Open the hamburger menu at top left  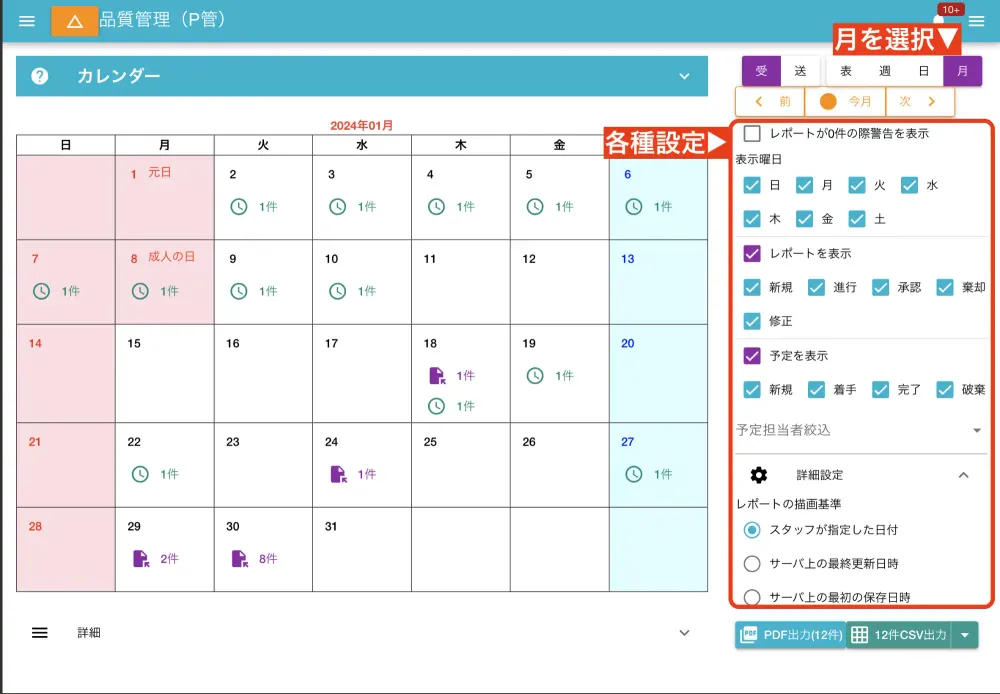pos(27,21)
